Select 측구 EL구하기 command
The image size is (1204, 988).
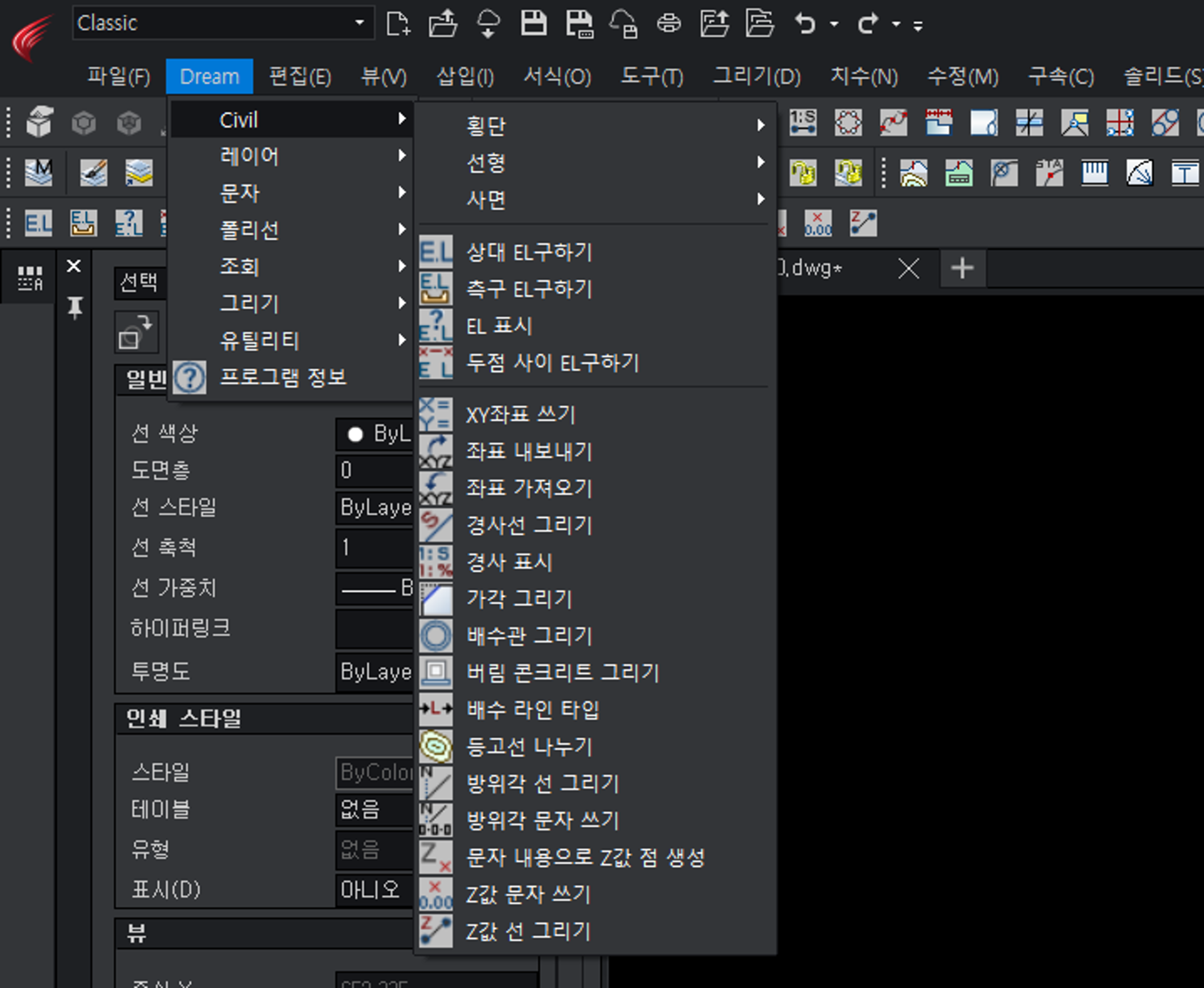594,289
